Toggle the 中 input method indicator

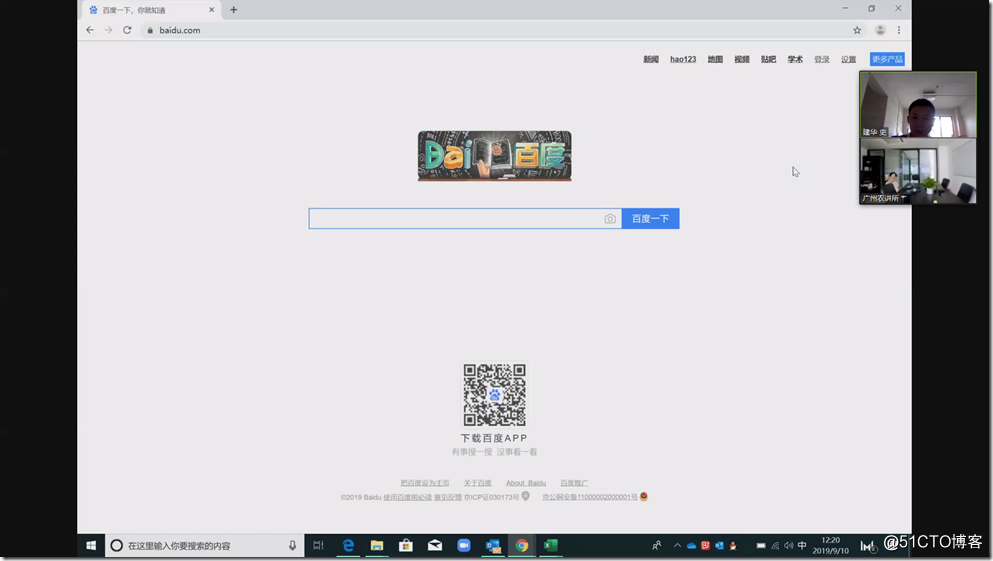coord(802,545)
